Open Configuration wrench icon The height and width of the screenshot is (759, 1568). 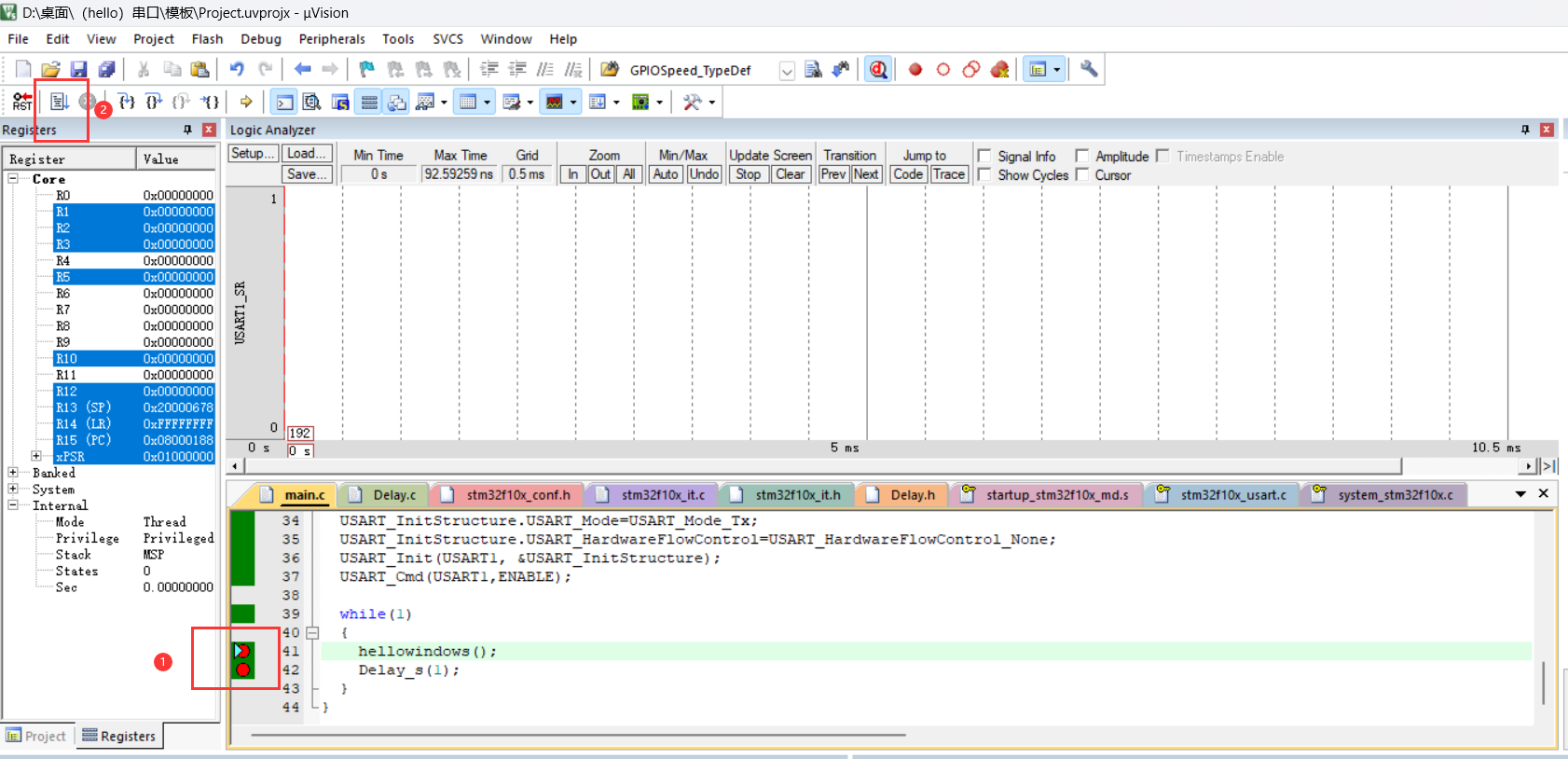[1089, 69]
